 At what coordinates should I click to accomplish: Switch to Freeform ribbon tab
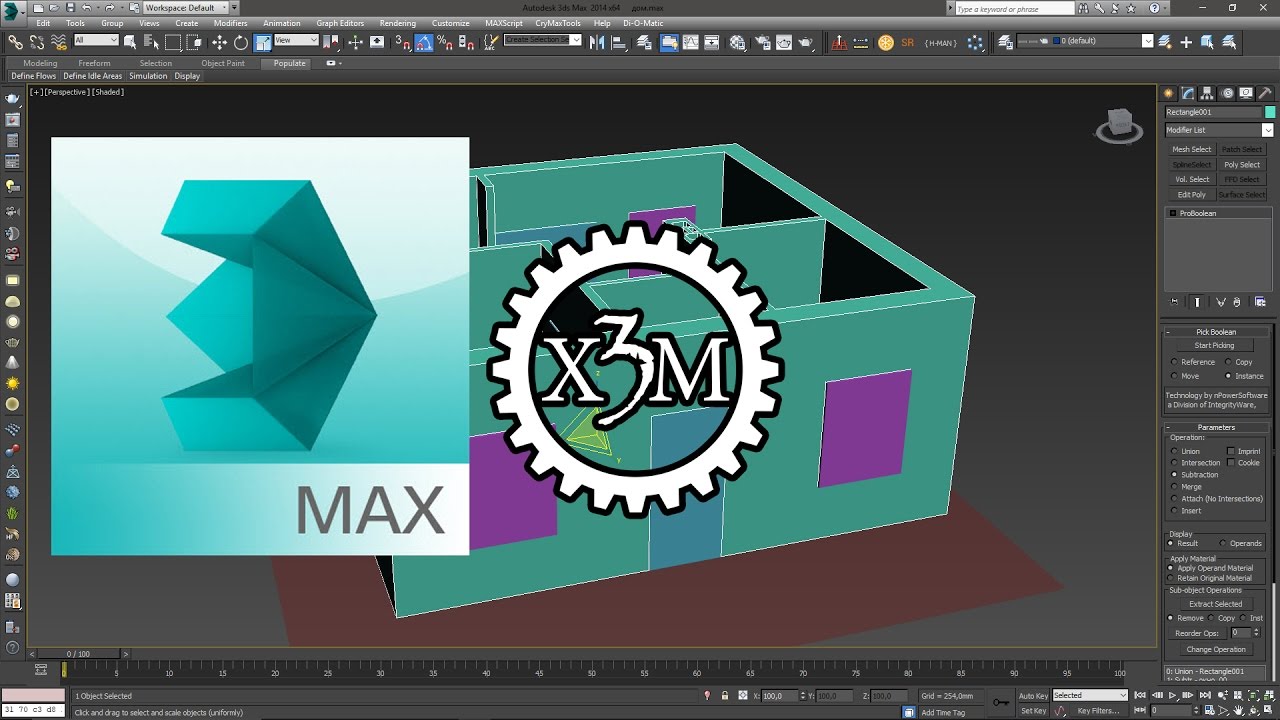95,63
